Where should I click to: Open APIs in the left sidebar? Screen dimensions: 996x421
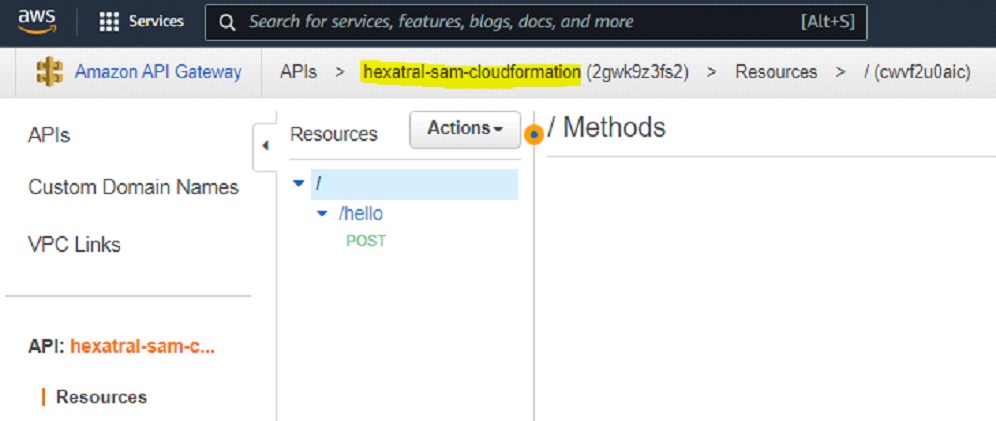tap(49, 135)
